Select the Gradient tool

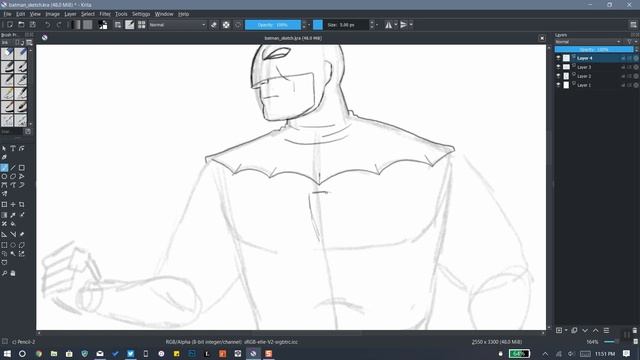pyautogui.click(x=4, y=215)
